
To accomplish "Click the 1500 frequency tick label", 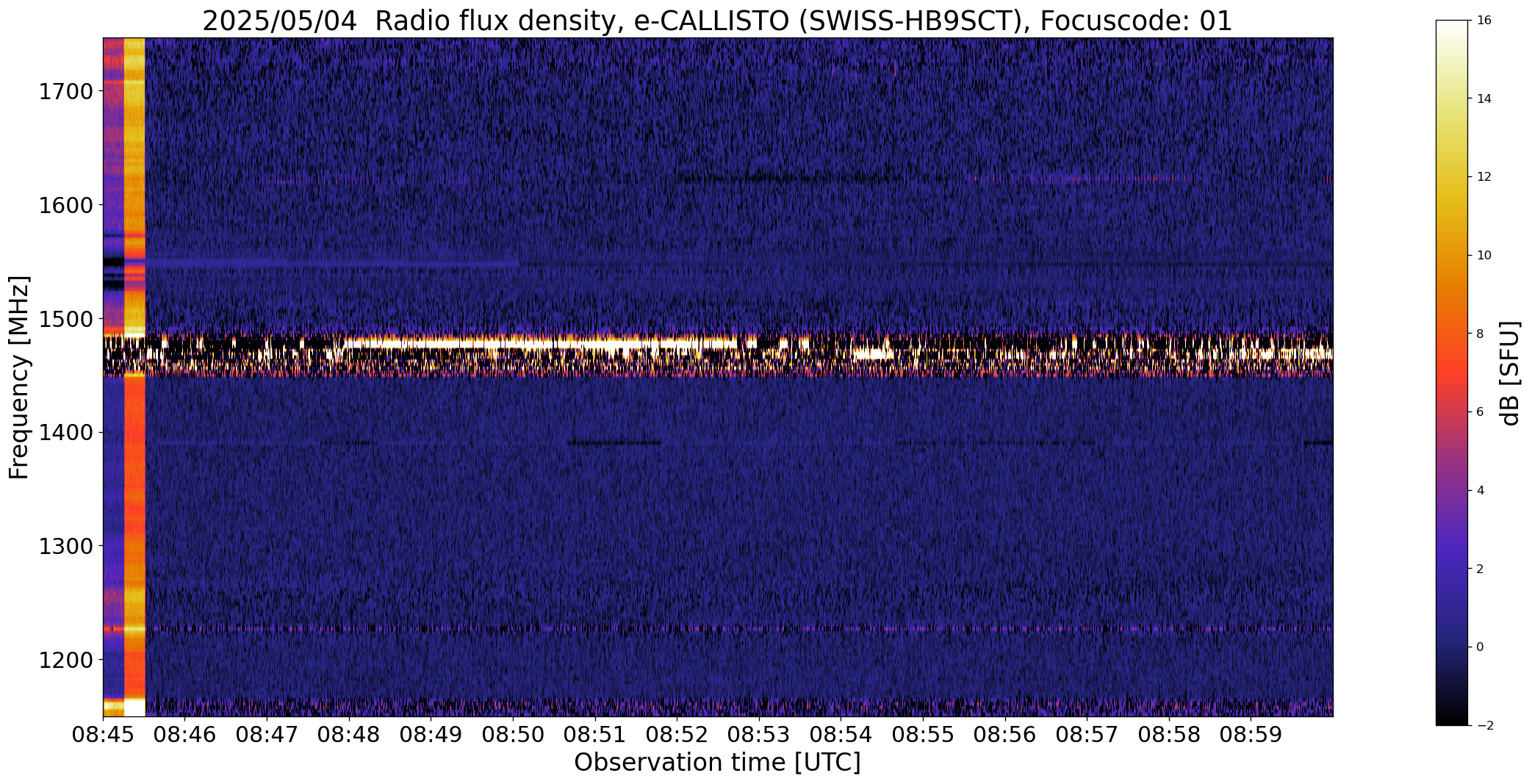I will pyautogui.click(x=65, y=319).
